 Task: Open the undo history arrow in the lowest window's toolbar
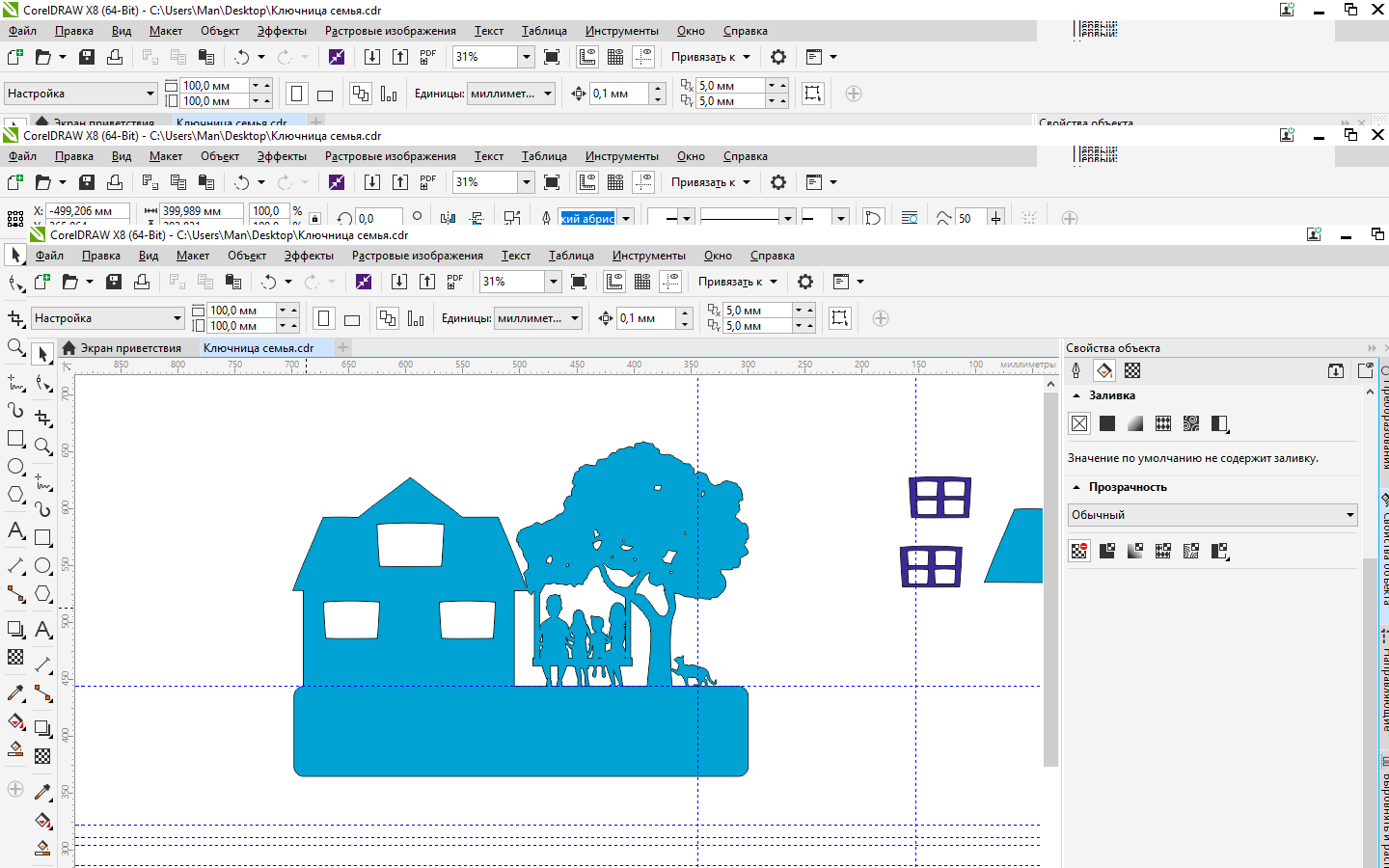(x=287, y=282)
